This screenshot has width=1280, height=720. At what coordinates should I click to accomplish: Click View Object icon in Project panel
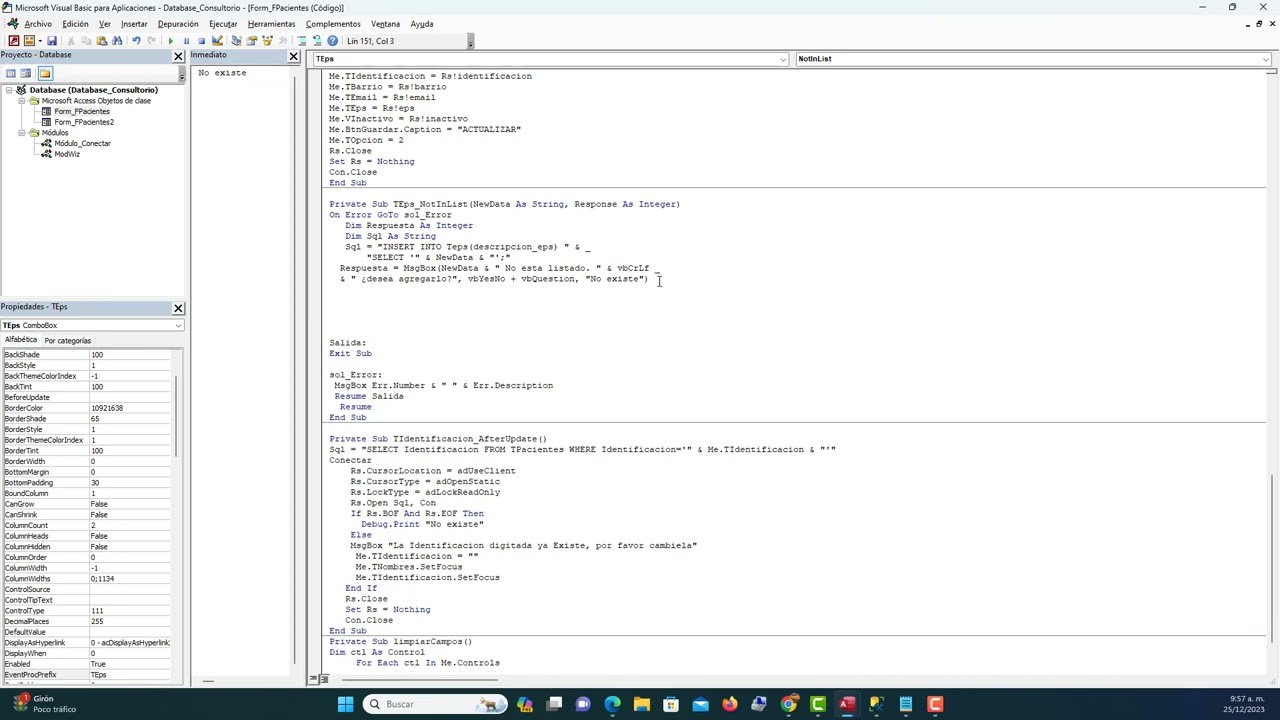(27, 73)
